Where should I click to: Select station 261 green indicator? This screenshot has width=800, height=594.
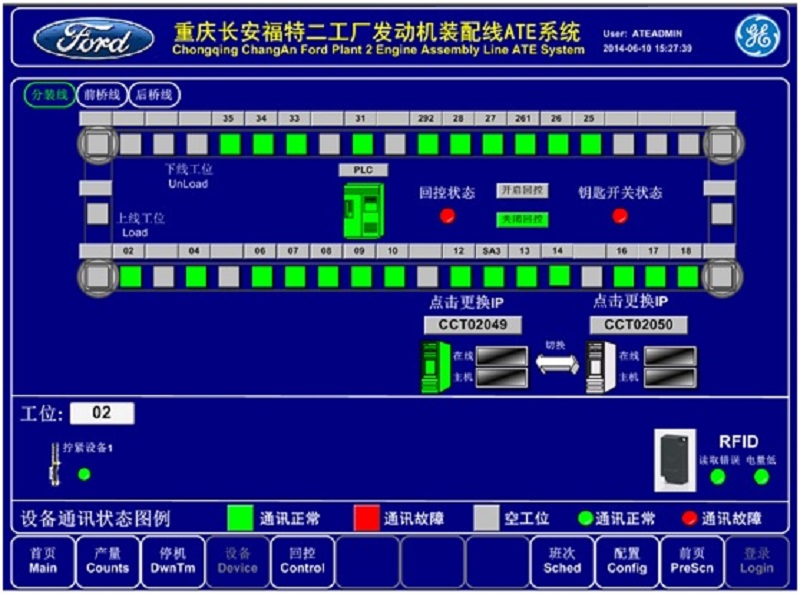(x=525, y=144)
